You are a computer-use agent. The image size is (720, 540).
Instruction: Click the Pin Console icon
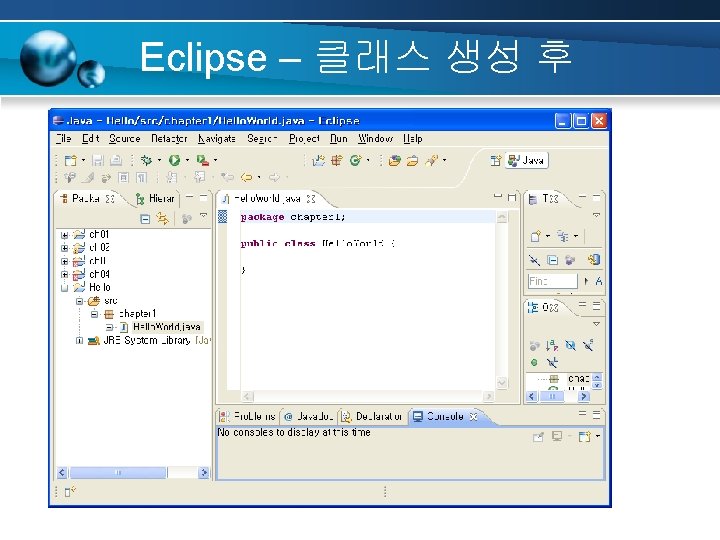pos(538,437)
